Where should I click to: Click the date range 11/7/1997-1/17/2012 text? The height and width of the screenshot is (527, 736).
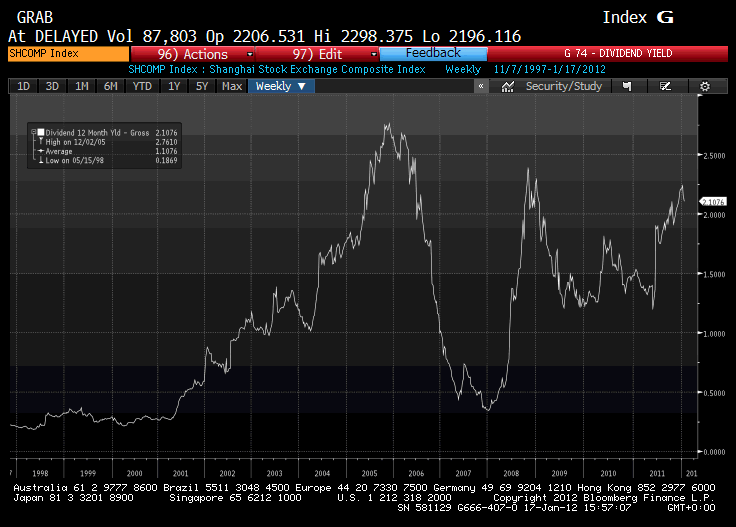point(550,69)
